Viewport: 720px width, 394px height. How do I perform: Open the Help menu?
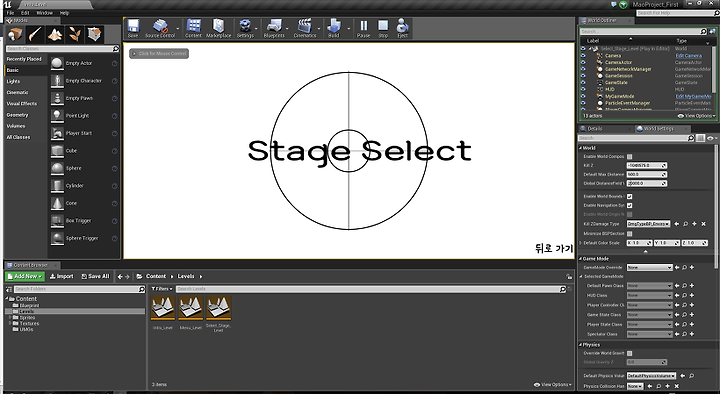[64, 13]
